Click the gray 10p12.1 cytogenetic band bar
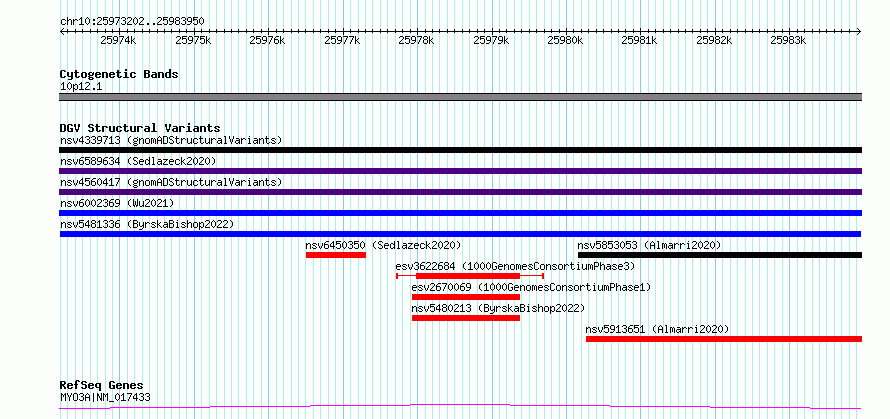 point(461,97)
